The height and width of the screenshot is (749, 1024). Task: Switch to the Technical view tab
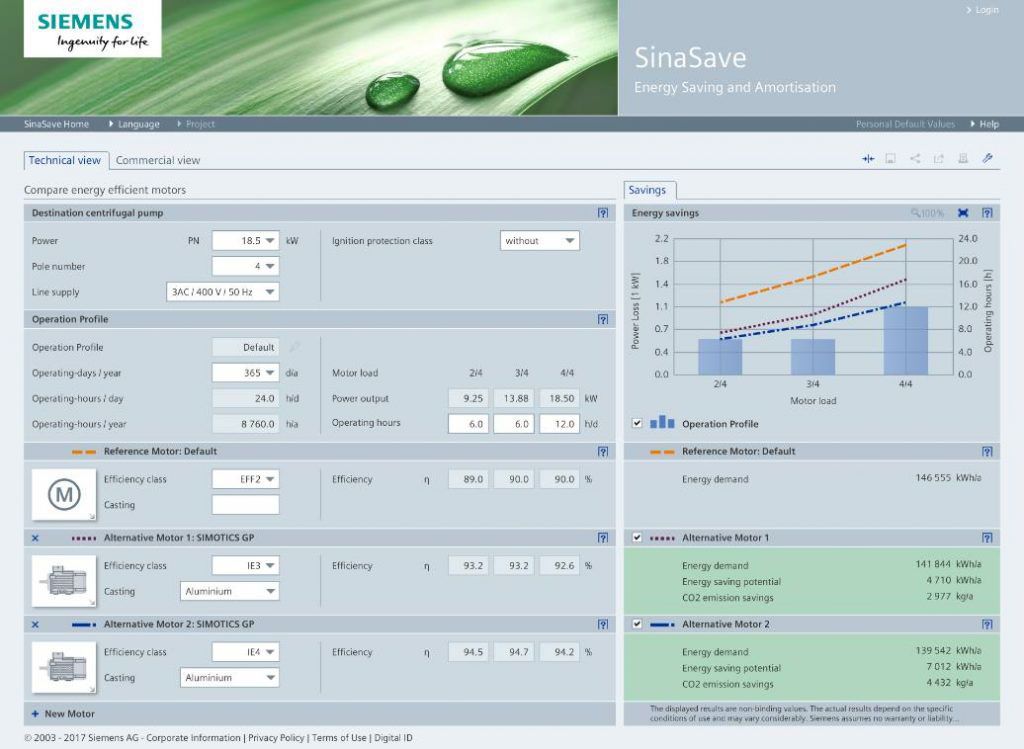pyautogui.click(x=65, y=160)
